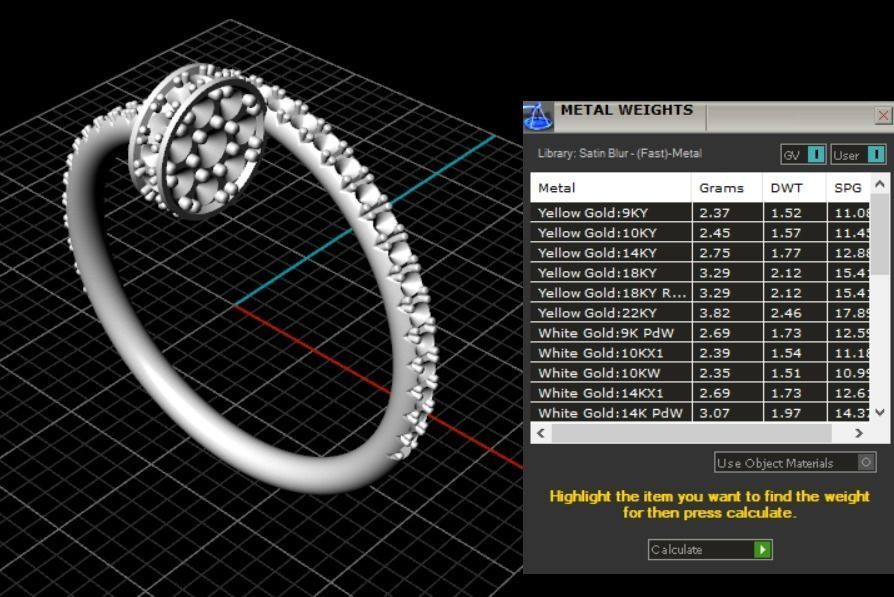Click the horizontal scroll left arrow
The height and width of the screenshot is (597, 894).
pyautogui.click(x=541, y=433)
